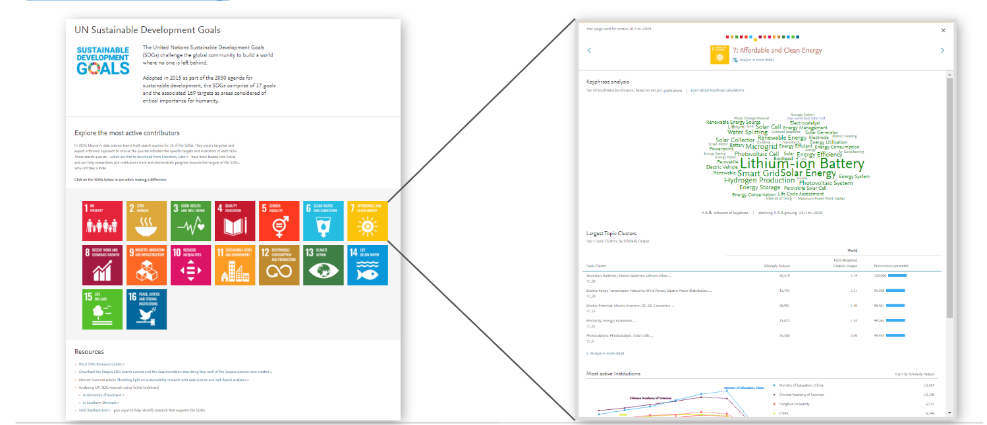Select SDG 7 Affordable and Clean Energy tile

pyautogui.click(x=367, y=221)
